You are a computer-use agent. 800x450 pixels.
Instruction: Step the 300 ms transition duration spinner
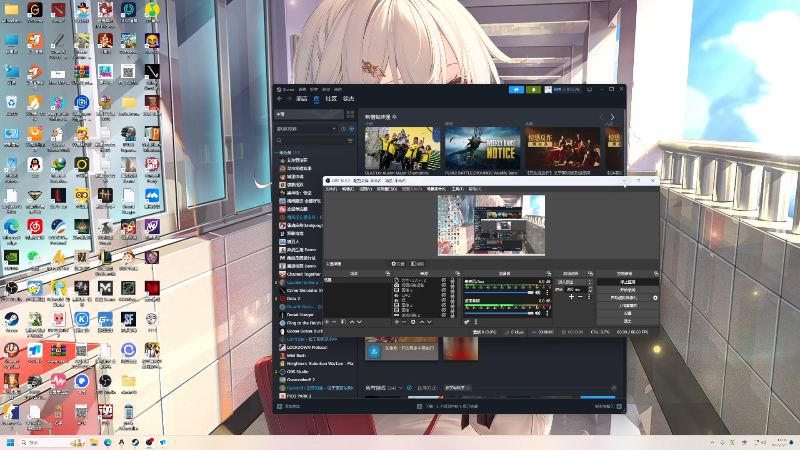click(590, 289)
